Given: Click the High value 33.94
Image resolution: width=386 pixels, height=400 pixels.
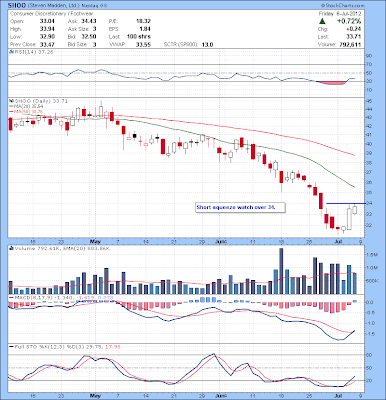Looking at the screenshot, I should 47,29.
